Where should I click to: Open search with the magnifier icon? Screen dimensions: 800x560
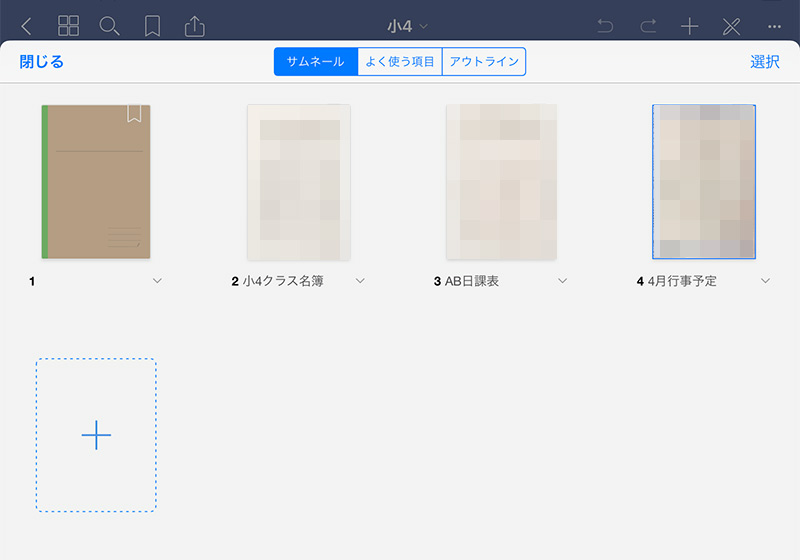click(109, 26)
